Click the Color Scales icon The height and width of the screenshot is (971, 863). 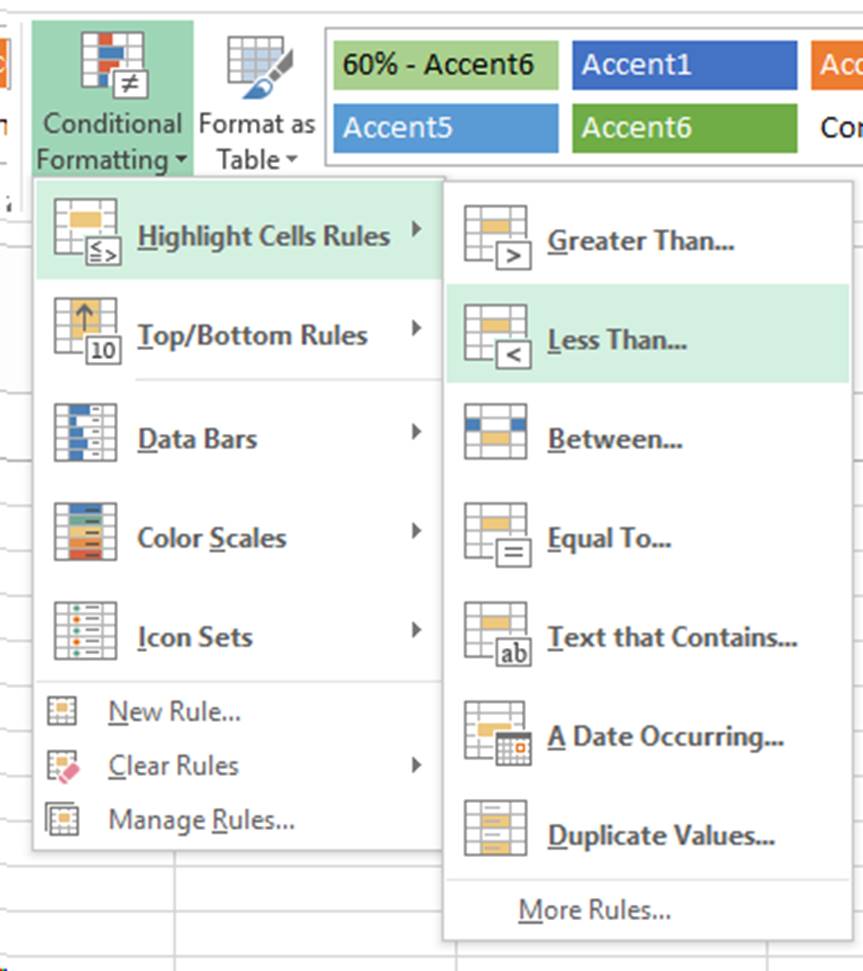pyautogui.click(x=85, y=531)
